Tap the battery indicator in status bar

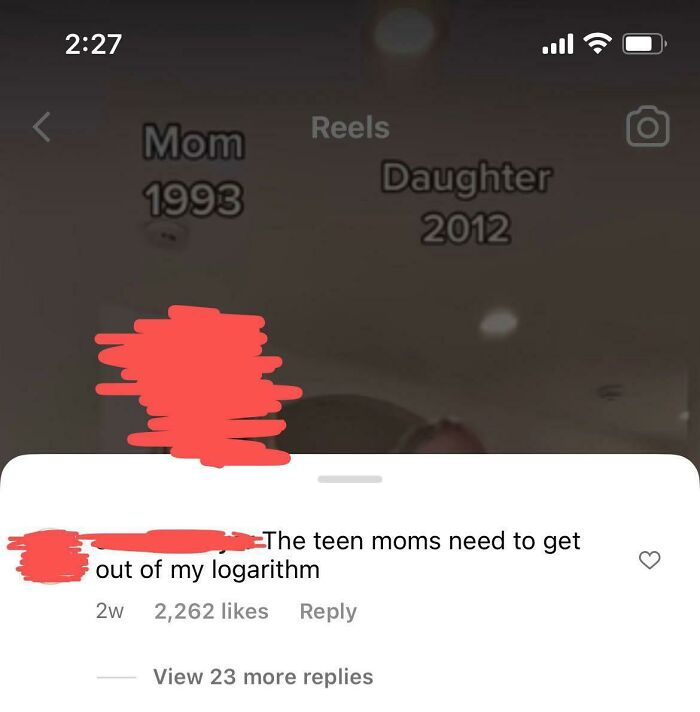[644, 44]
